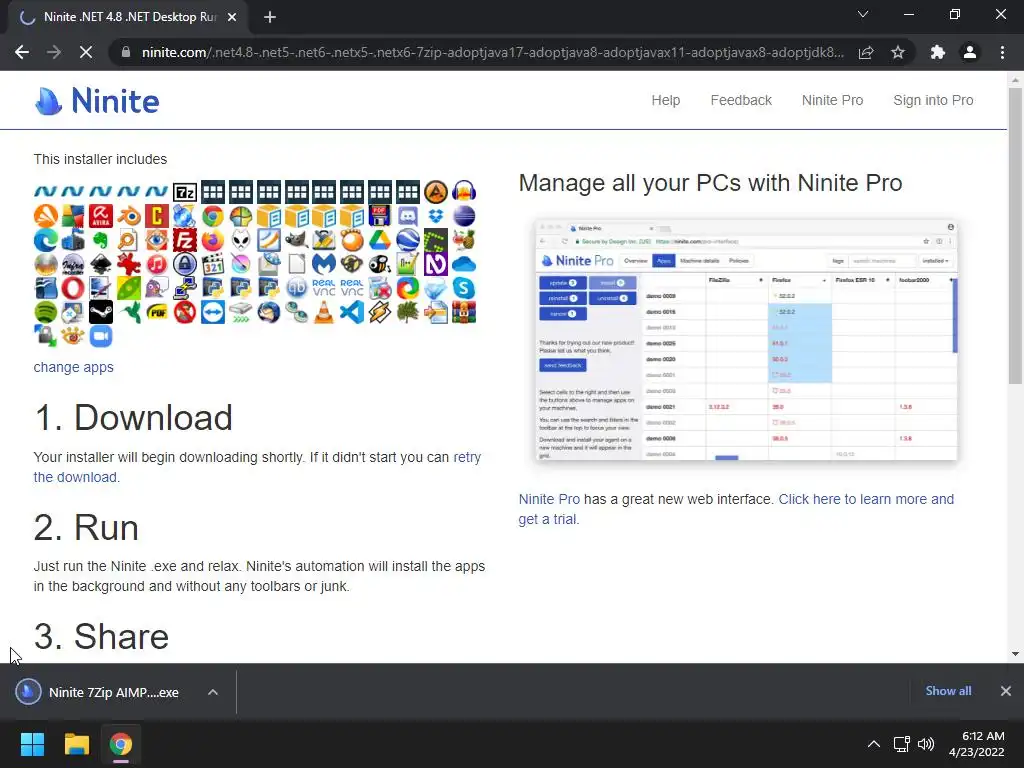Click the Thunderbird icon
Screen dimensions: 1024x768
pos(268,312)
